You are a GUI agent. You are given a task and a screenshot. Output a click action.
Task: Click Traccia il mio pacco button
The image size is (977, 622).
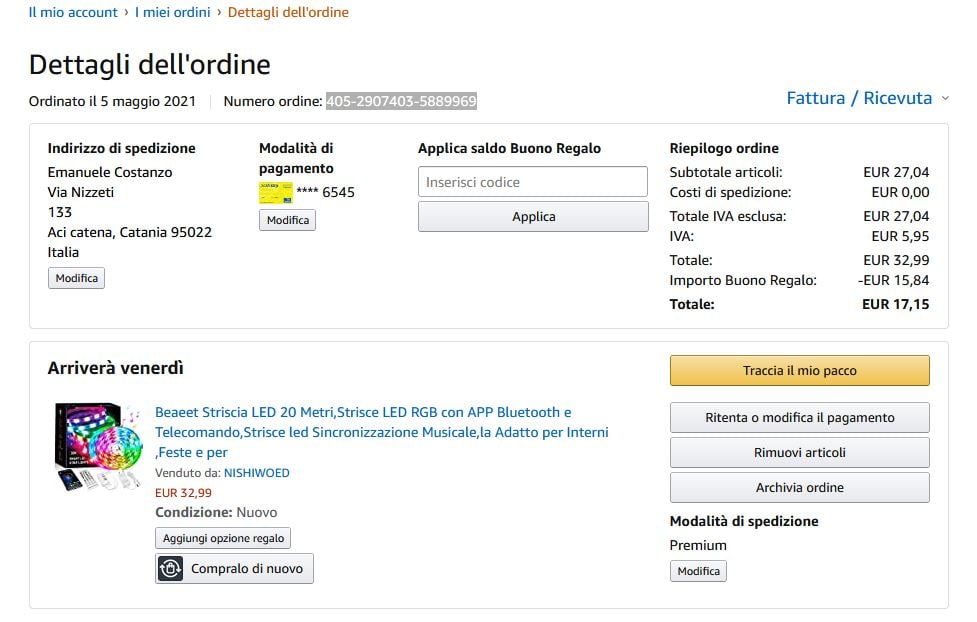click(799, 370)
